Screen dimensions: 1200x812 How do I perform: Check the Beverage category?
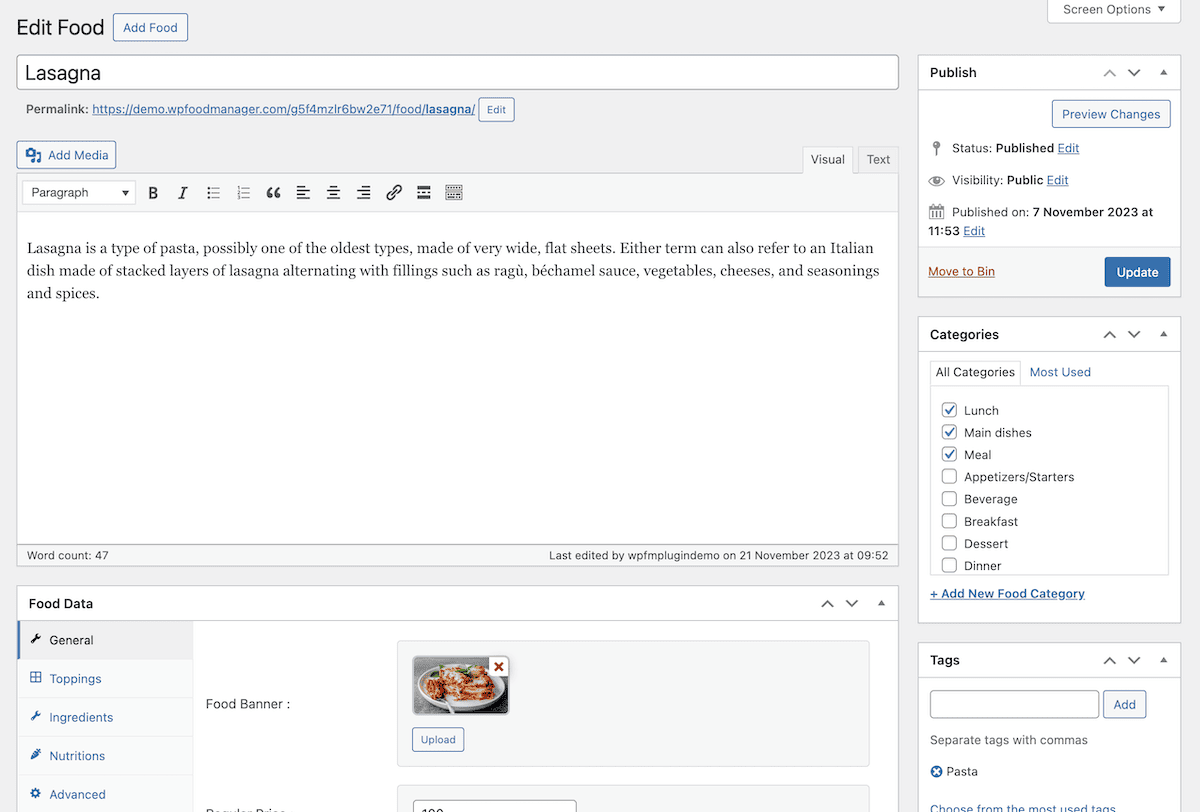tap(949, 498)
